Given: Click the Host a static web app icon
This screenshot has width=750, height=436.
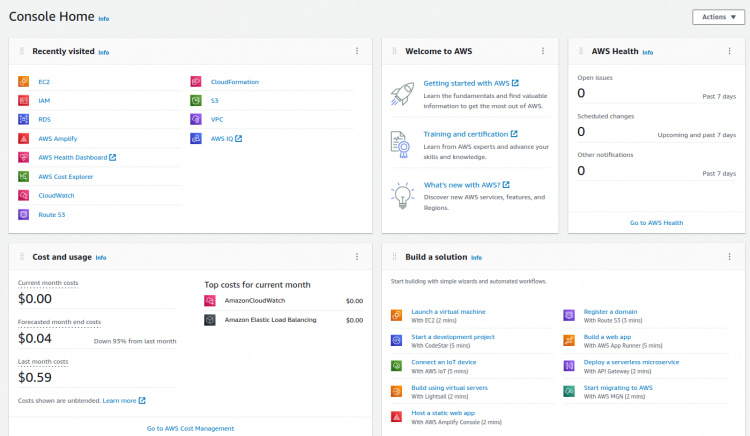Looking at the screenshot, I should coord(397,416).
